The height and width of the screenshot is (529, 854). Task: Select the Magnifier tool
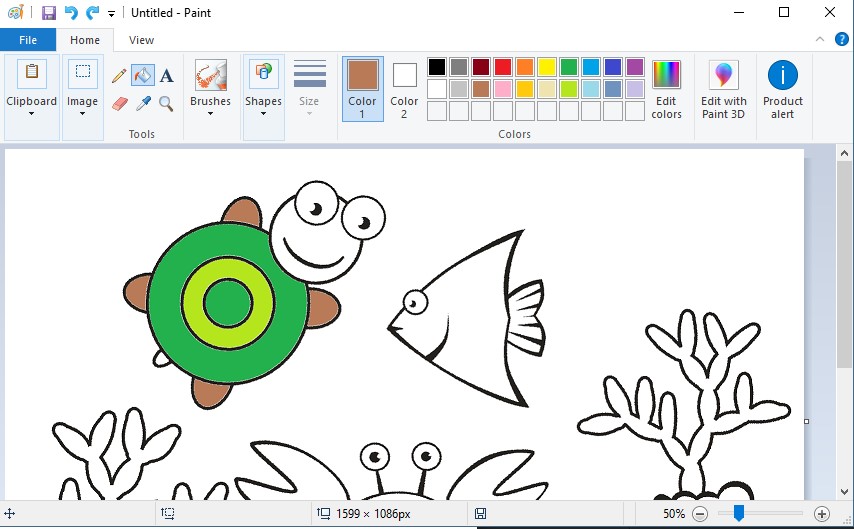[x=166, y=104]
